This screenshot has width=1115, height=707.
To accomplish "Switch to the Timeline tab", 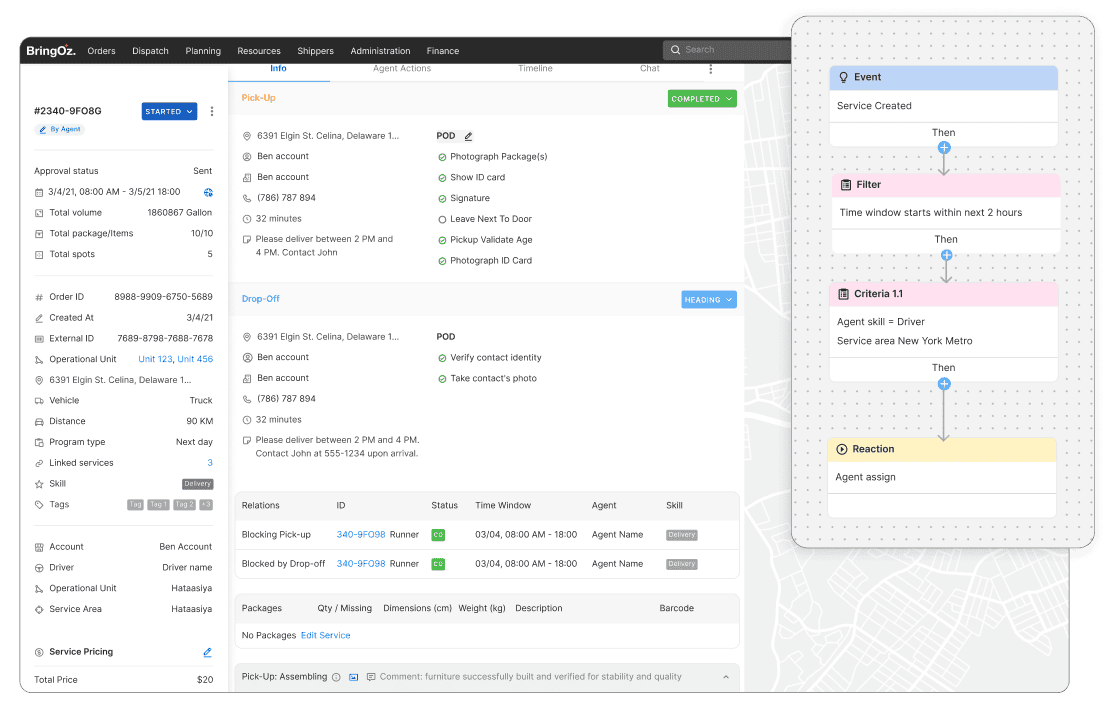I will coord(535,69).
